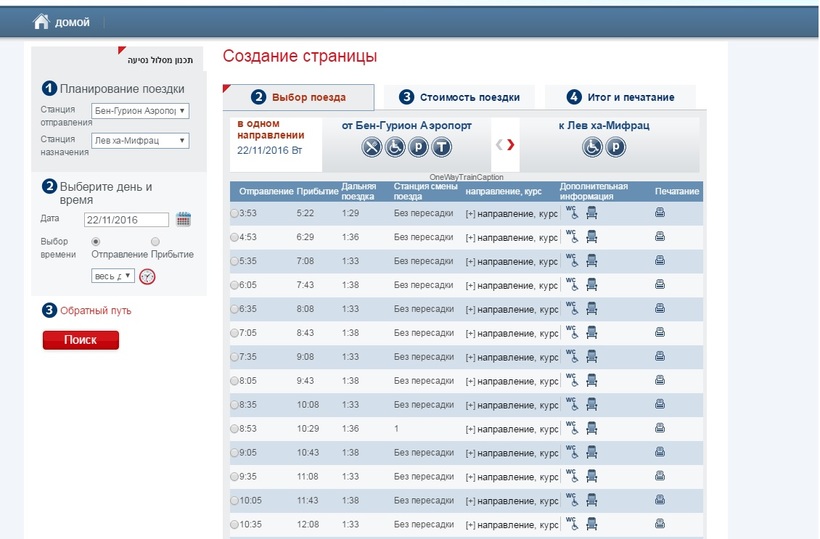Viewport: 820px width, 539px height.
Task: Open the departure station dropdown
Action: click(x=140, y=111)
